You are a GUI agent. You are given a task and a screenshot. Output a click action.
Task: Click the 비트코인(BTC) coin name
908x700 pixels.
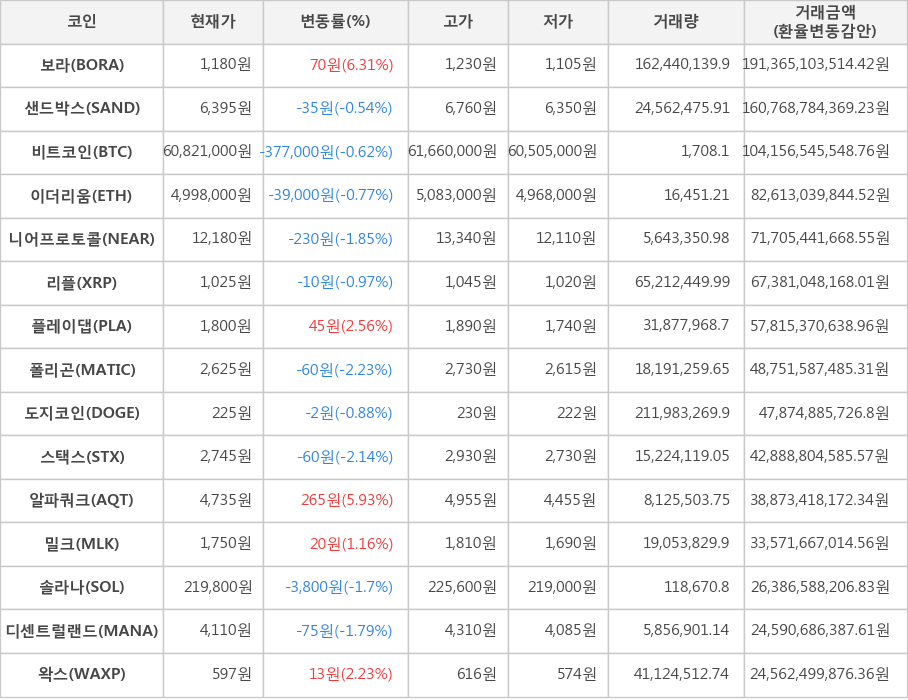coord(82,152)
